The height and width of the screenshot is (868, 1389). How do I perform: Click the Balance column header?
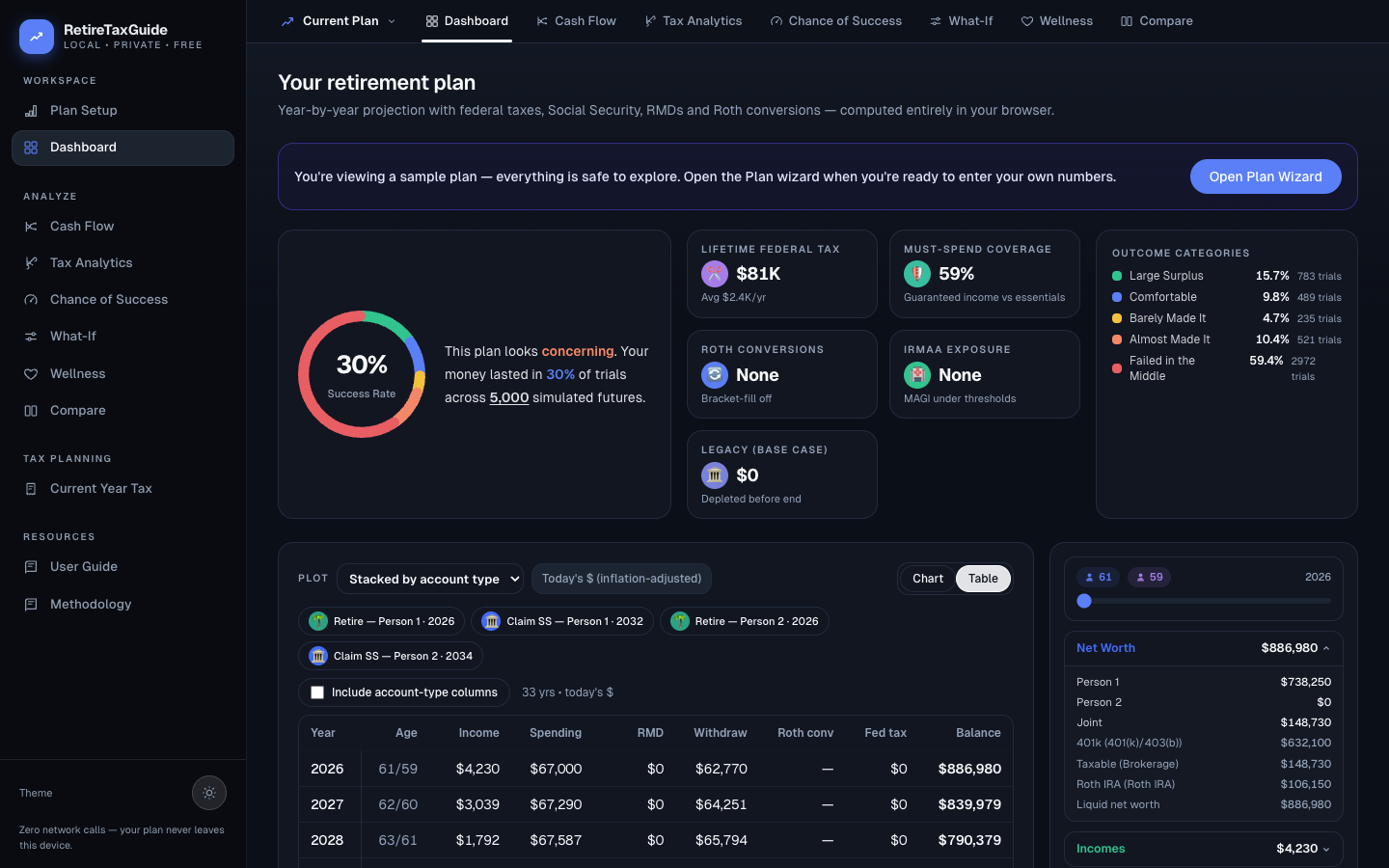click(x=978, y=733)
